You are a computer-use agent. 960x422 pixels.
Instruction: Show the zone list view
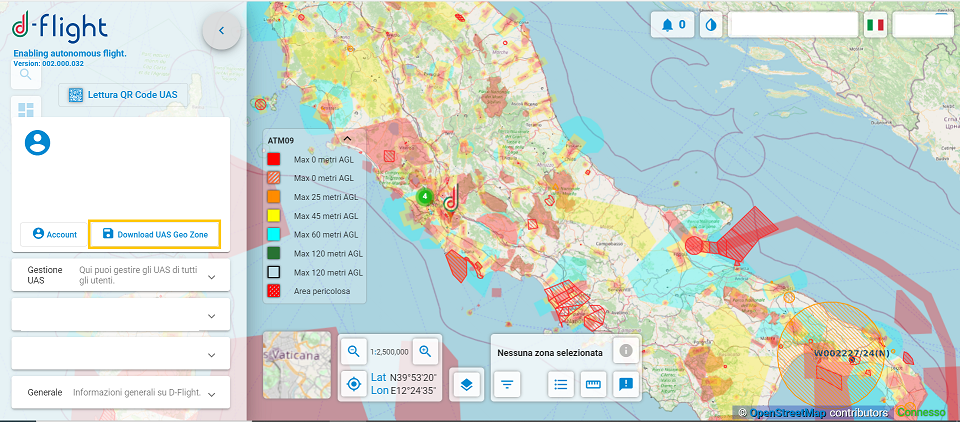point(561,383)
